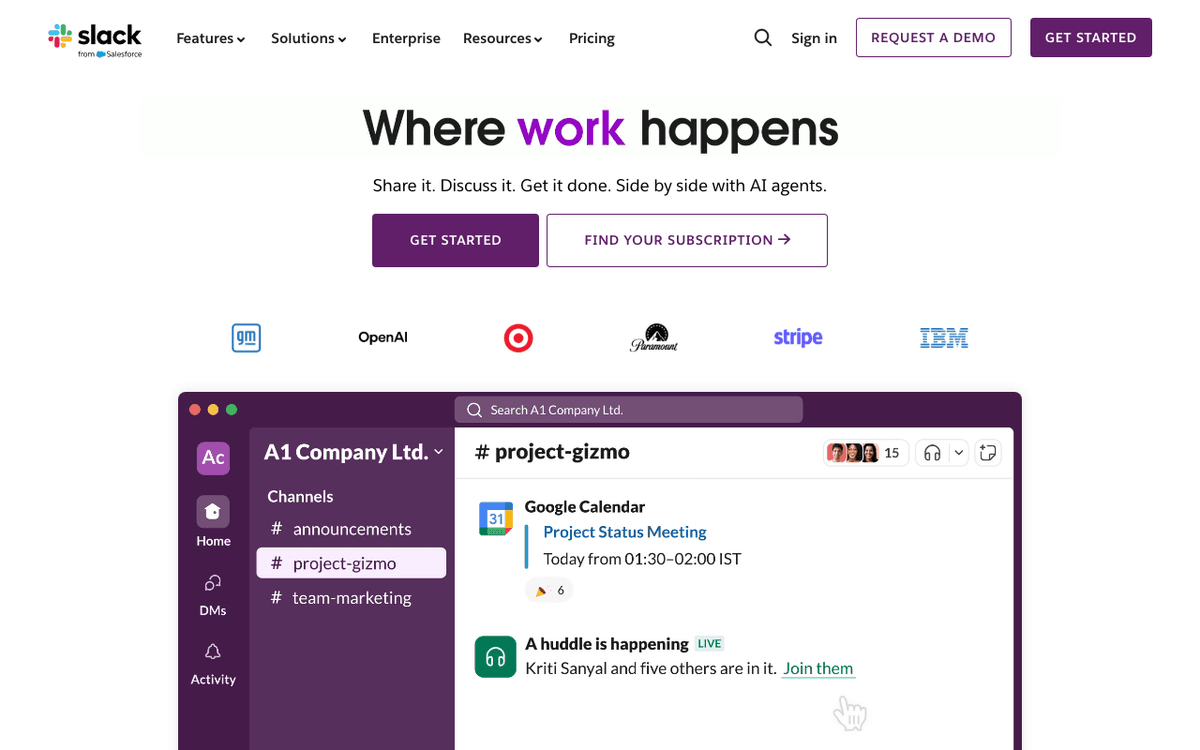Open the Activity bell icon
Screen dimensions: 1200x750
[x=213, y=651]
